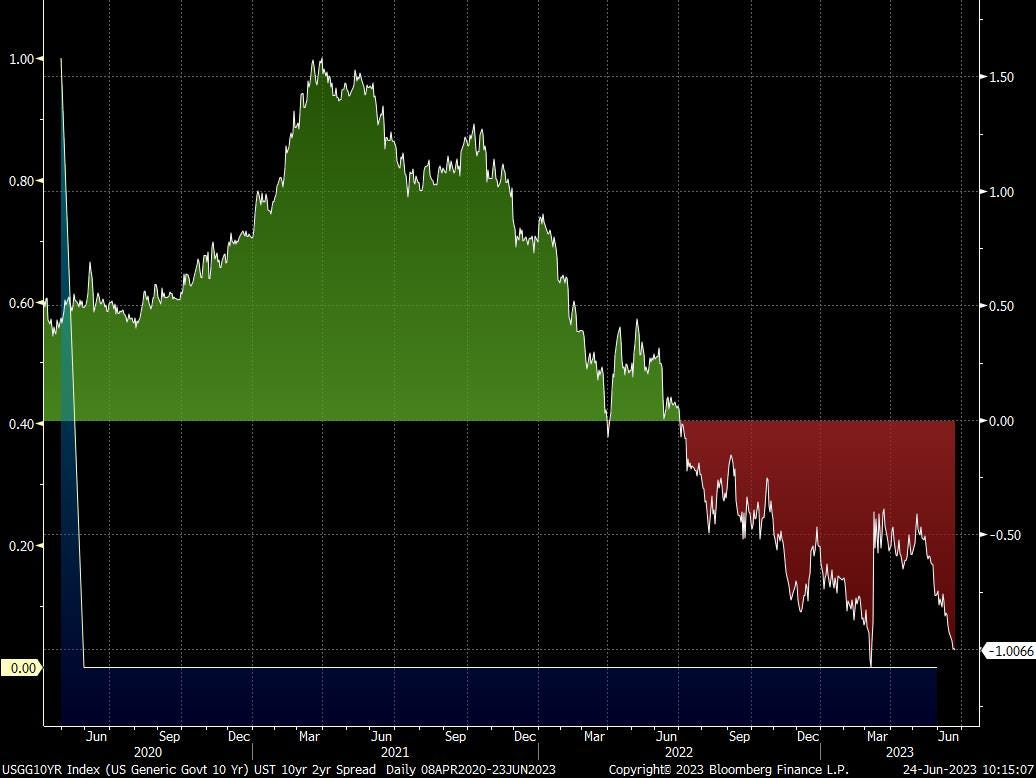
Task: Click the -1.0066 last value tag
Action: 1010,651
